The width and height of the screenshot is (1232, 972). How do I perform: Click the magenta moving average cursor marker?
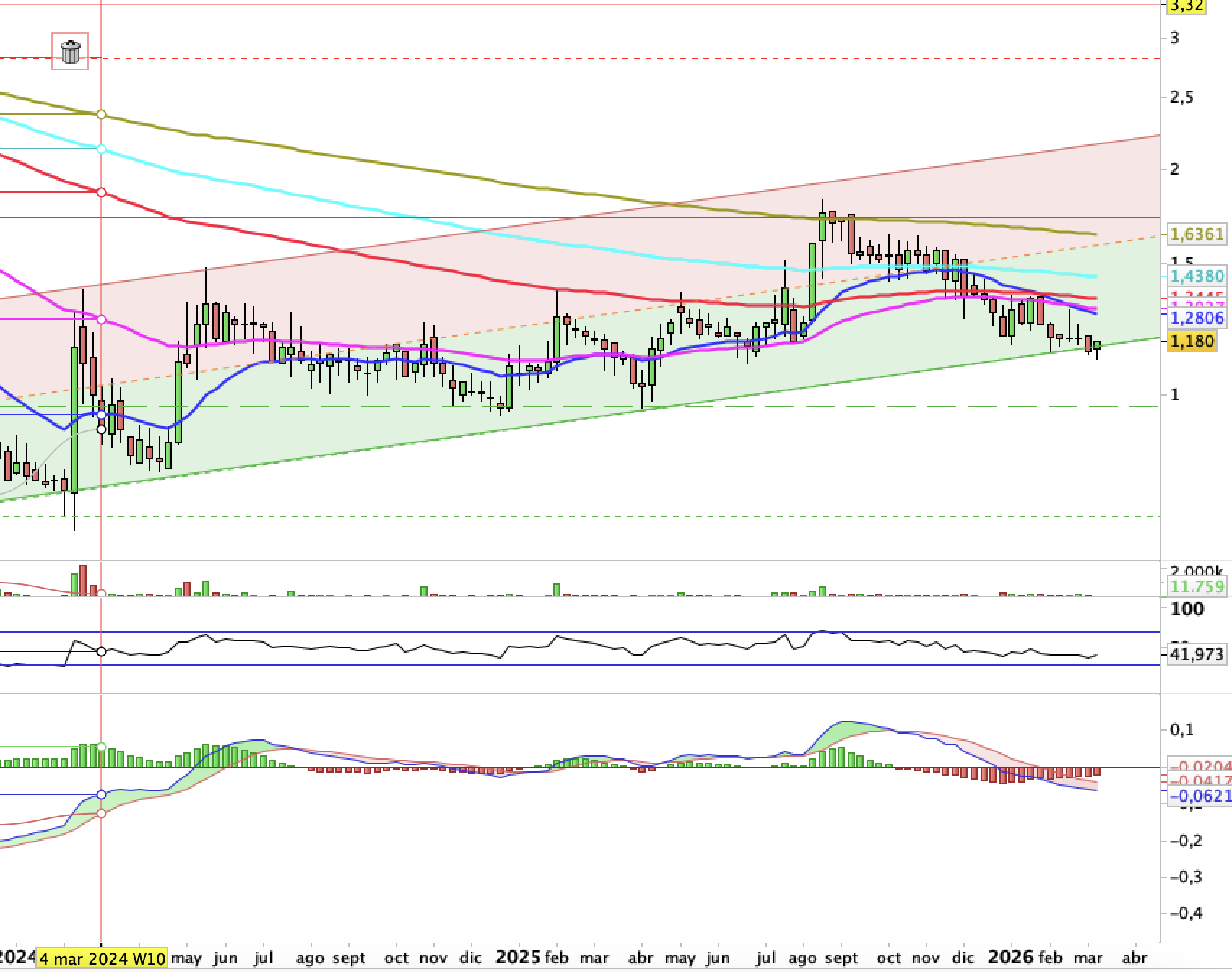(101, 319)
